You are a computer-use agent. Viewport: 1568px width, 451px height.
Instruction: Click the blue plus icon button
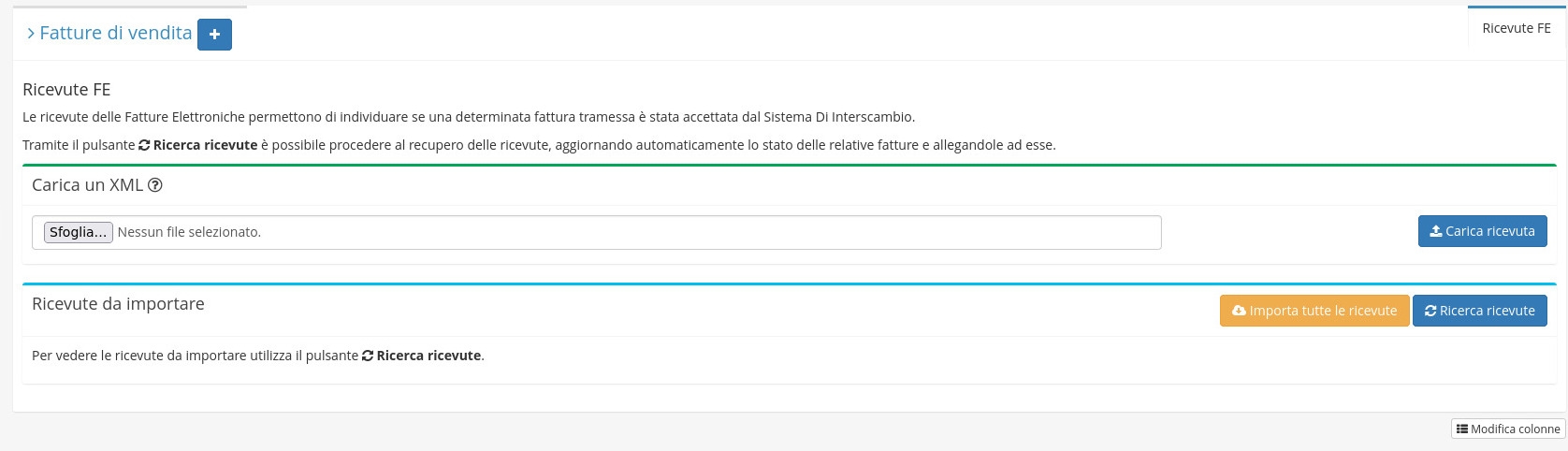point(214,35)
